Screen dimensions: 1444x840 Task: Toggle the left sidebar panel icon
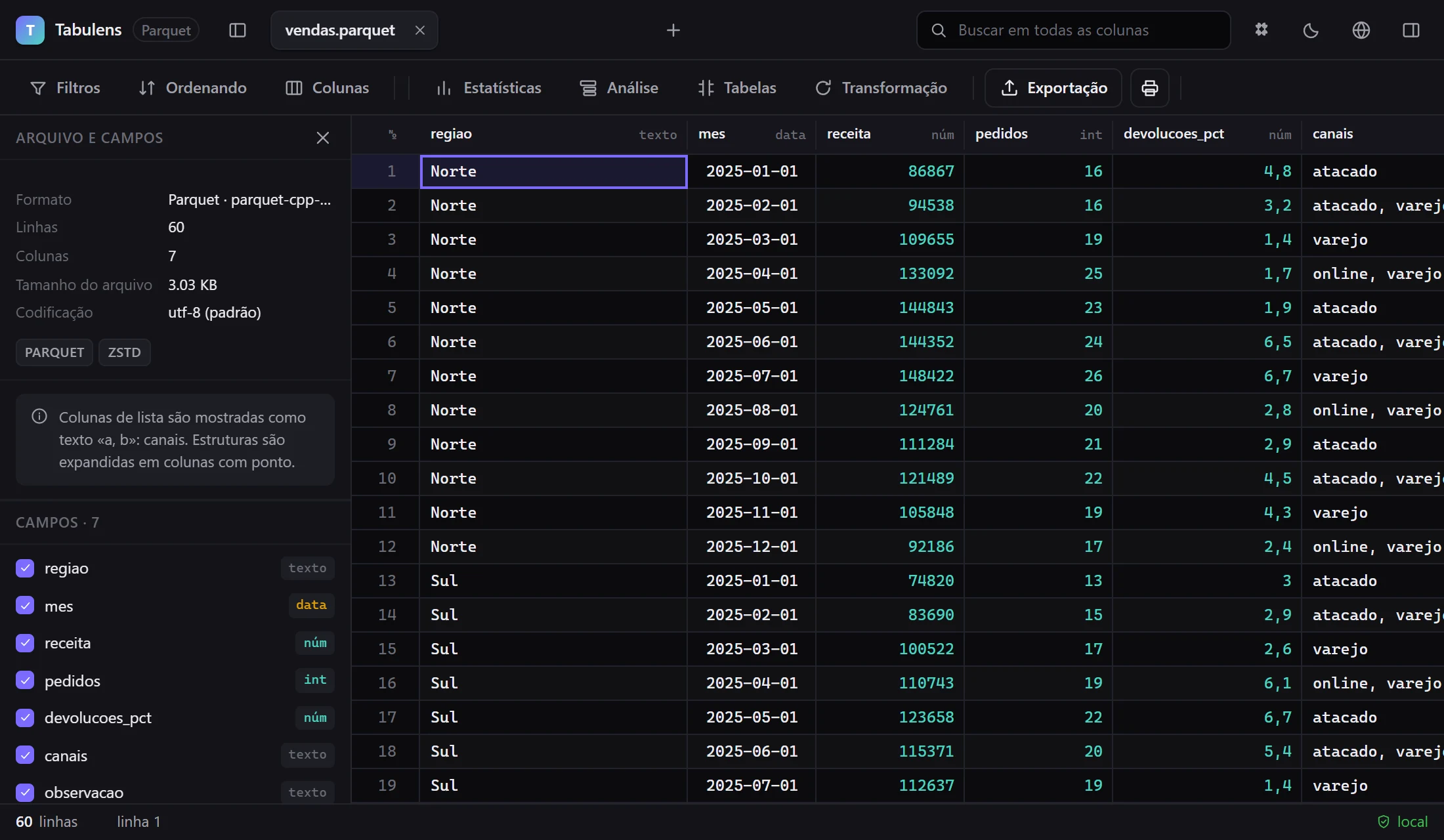[x=238, y=30]
